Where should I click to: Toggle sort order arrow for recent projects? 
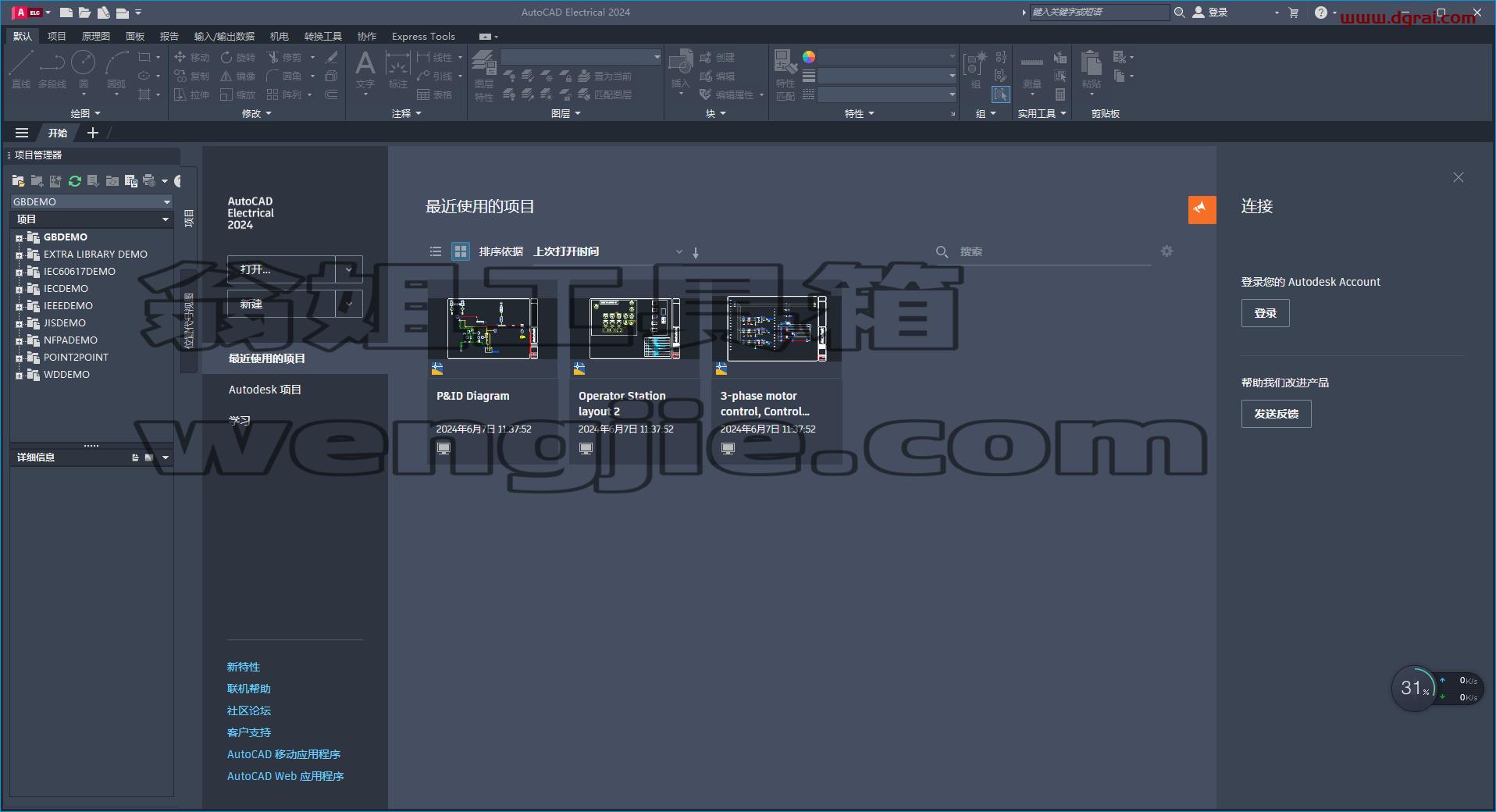pos(696,252)
